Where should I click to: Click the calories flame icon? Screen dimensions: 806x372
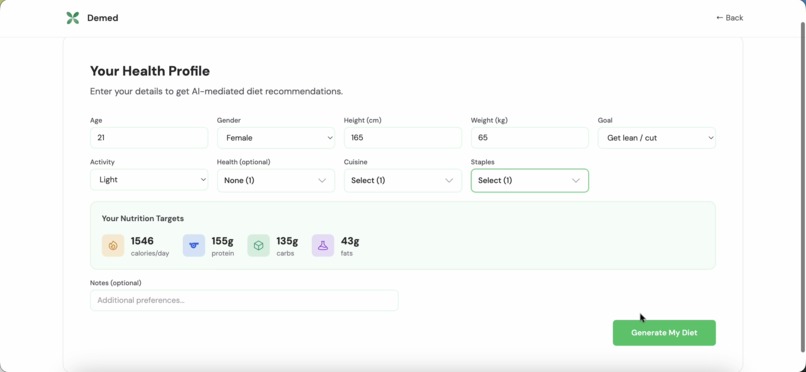[113, 246]
